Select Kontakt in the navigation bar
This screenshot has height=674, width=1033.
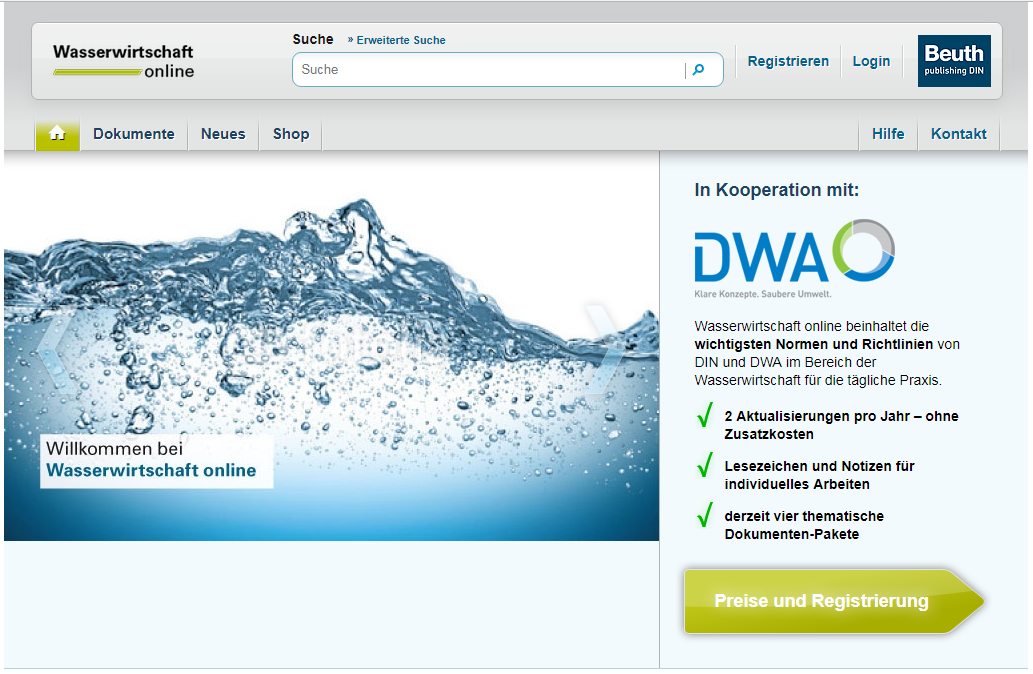click(958, 134)
